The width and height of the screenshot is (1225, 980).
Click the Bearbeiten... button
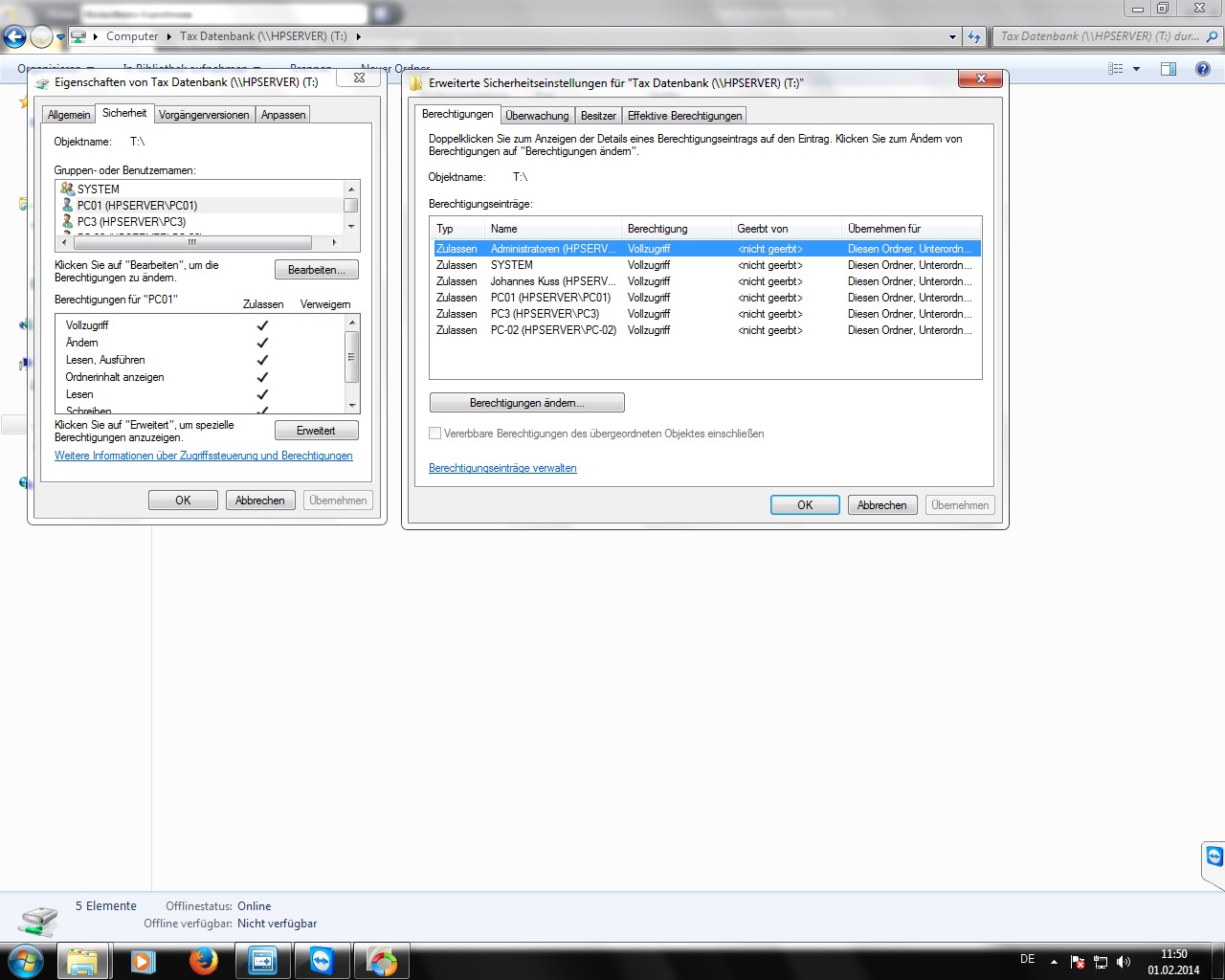click(x=317, y=270)
